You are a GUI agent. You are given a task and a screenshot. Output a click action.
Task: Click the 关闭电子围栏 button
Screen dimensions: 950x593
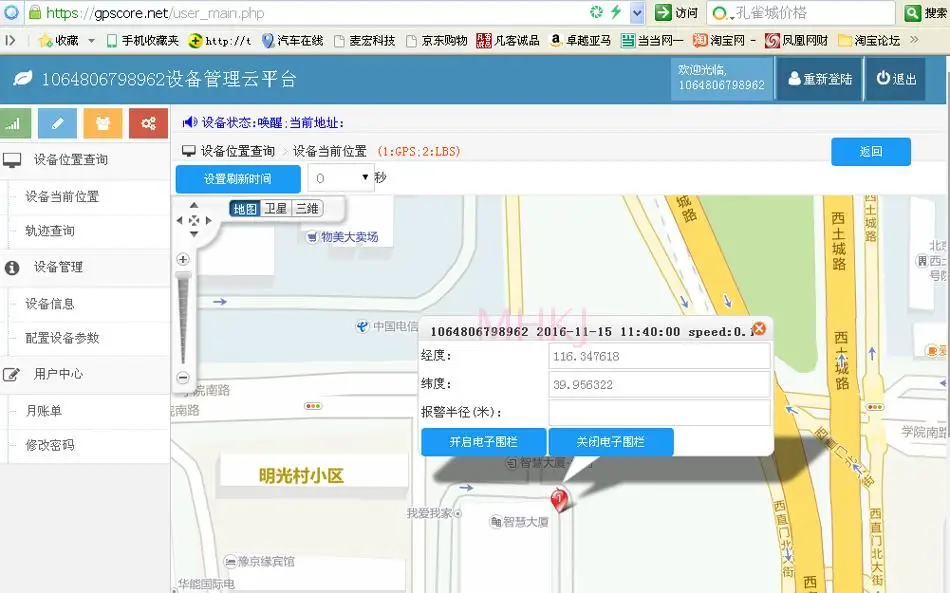pos(611,442)
